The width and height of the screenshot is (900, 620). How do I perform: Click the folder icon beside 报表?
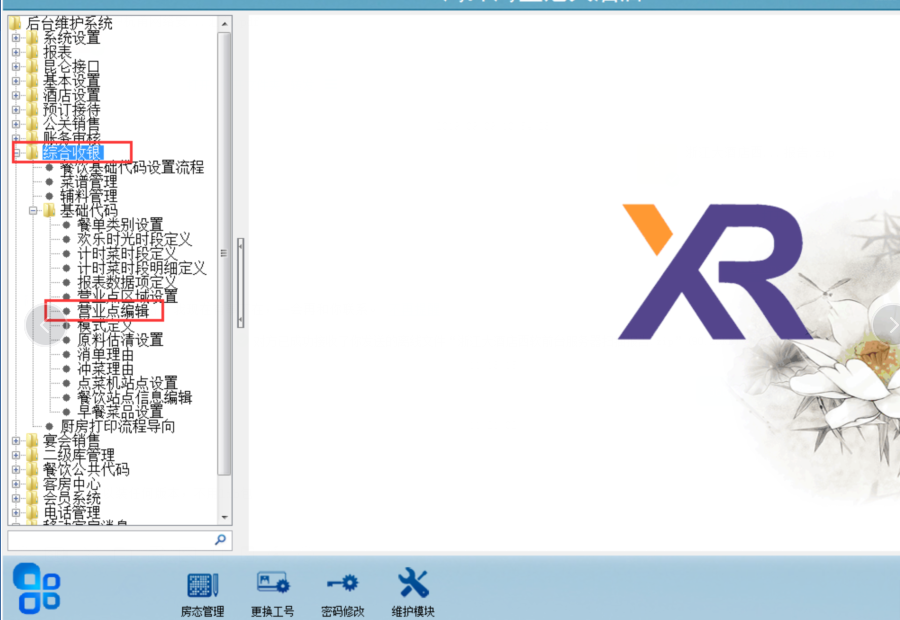tap(33, 52)
